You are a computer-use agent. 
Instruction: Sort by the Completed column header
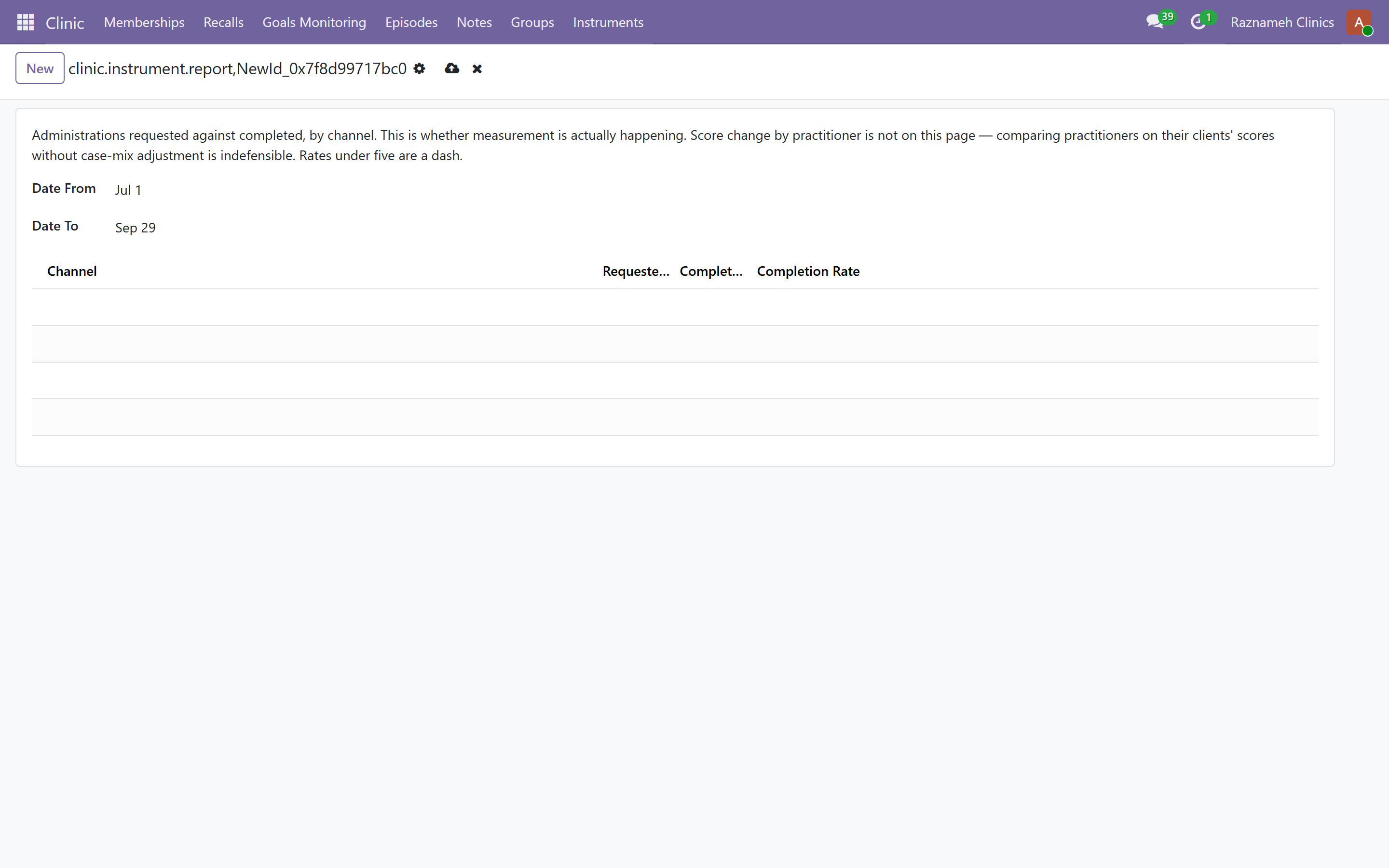point(712,271)
